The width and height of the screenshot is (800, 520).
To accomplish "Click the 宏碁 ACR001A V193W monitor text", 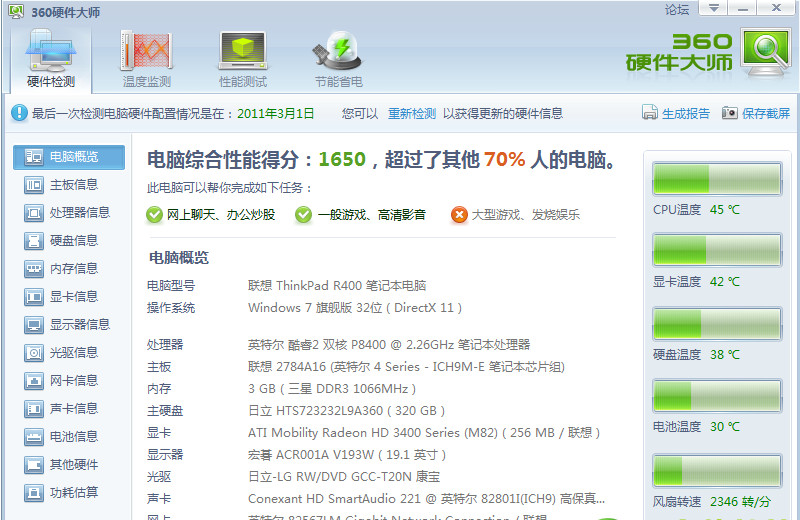I will [347, 455].
